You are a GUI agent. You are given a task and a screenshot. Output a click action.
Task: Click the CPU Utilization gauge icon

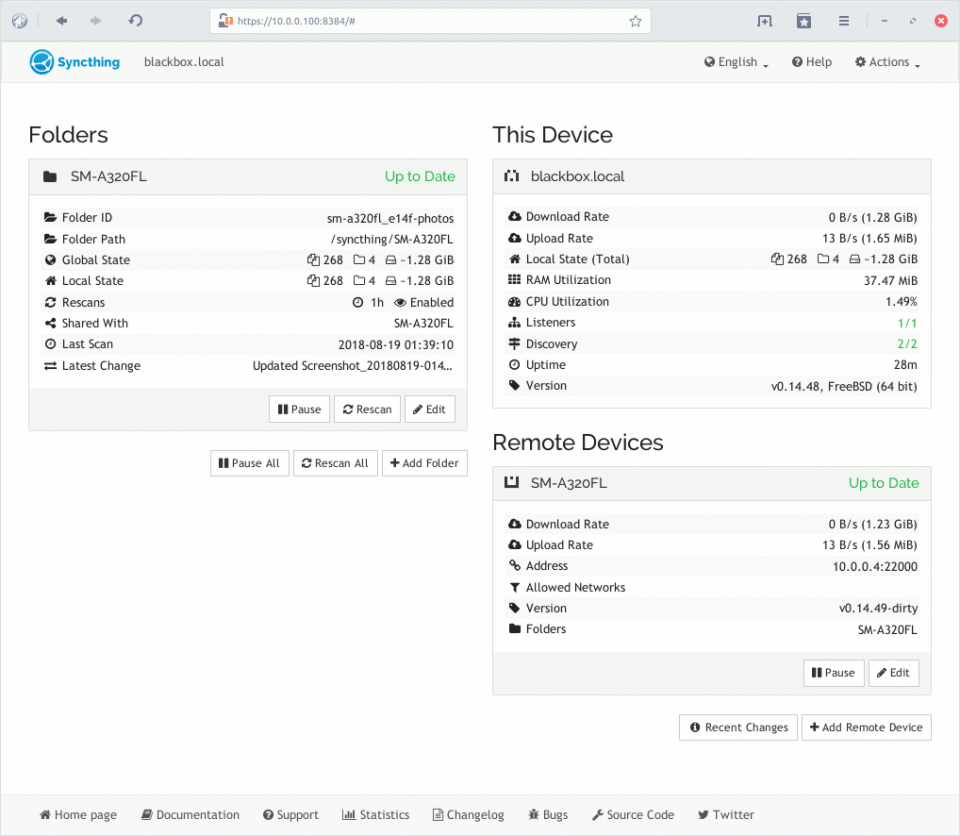[514, 301]
